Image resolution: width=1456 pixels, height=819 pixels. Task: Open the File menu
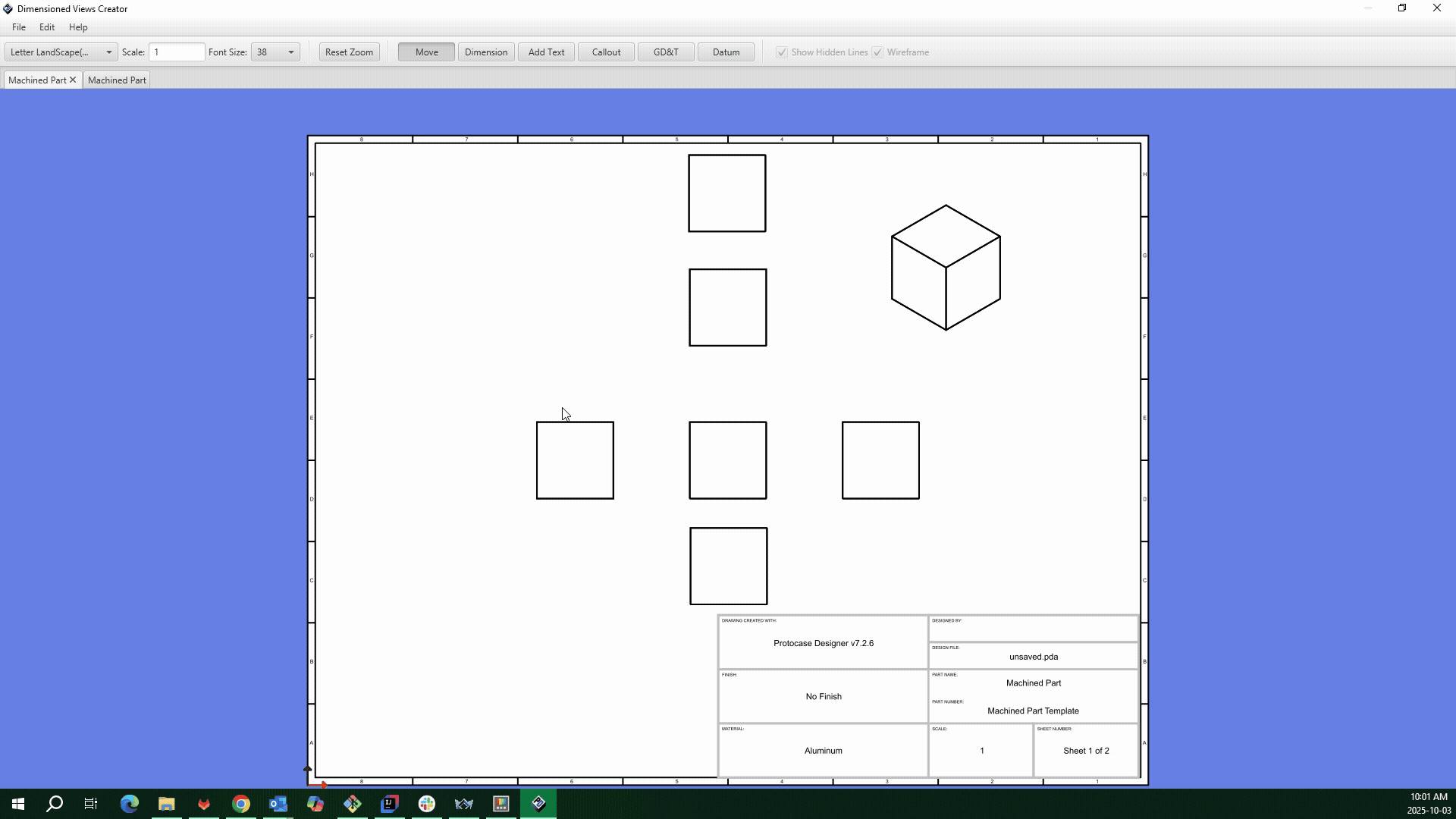click(19, 27)
